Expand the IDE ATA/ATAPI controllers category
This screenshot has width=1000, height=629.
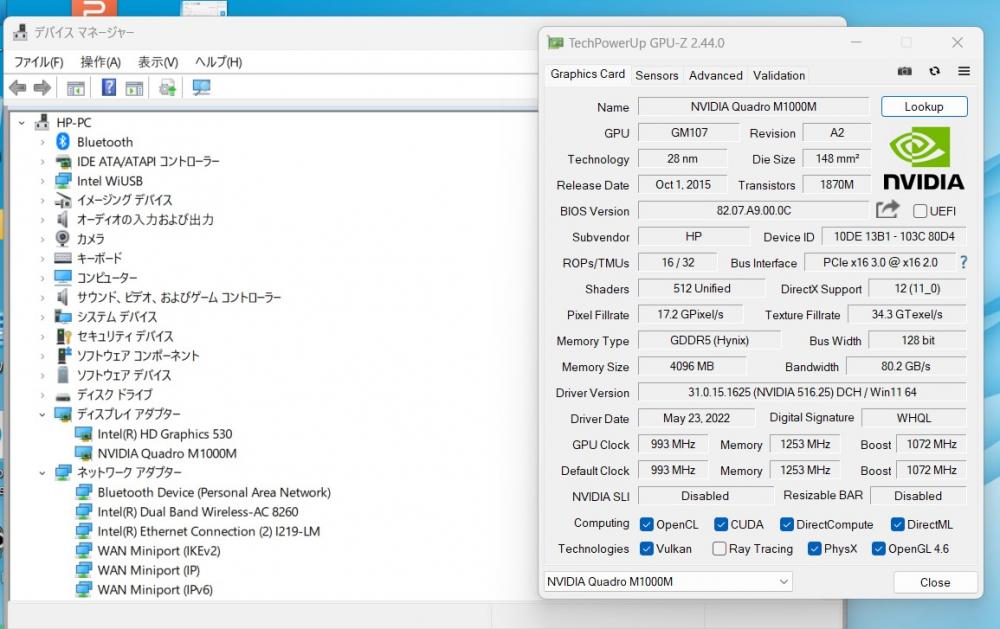click(43, 161)
